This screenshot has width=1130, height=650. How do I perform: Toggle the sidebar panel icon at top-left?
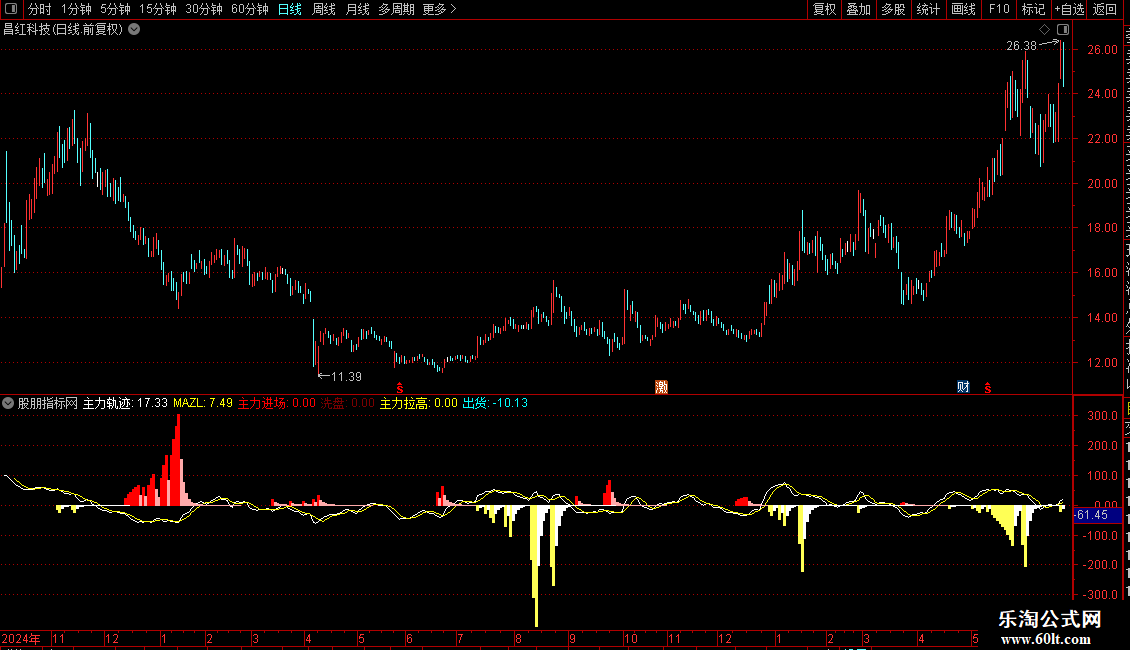11,9
